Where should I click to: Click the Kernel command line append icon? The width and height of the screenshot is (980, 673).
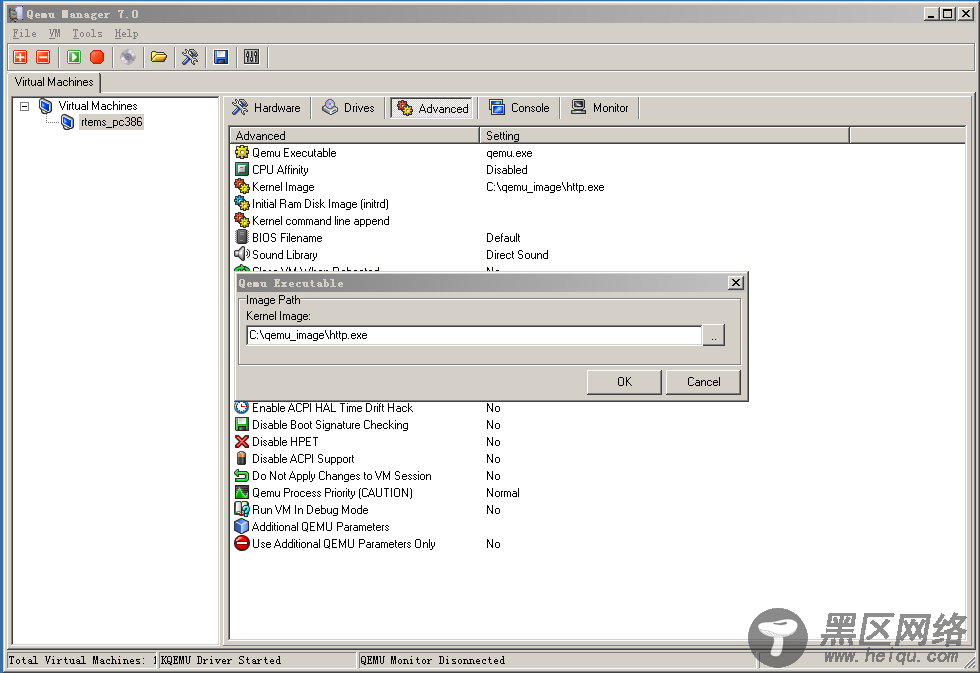tap(242, 220)
